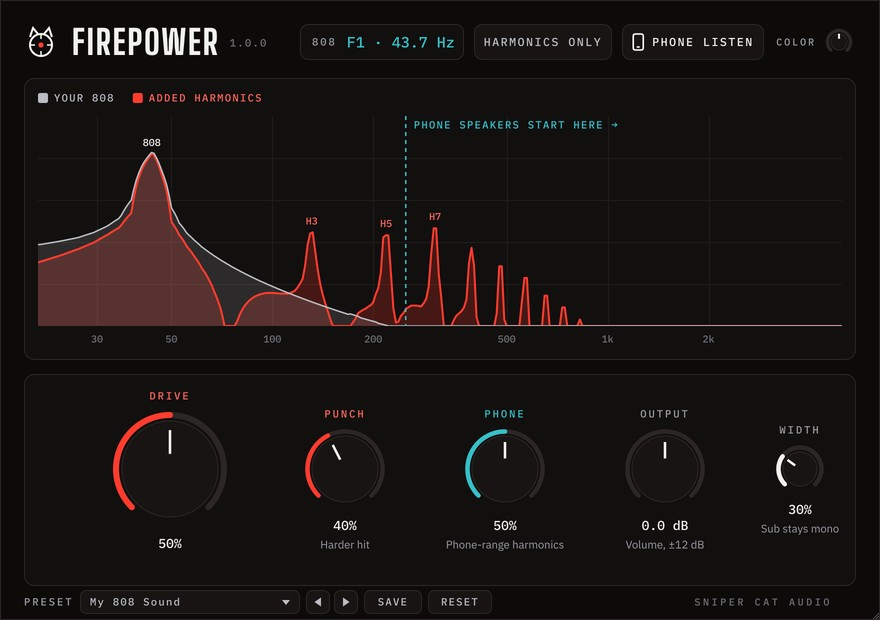The image size is (880, 620).
Task: Click the 808 fundamental peak label
Action: (152, 143)
